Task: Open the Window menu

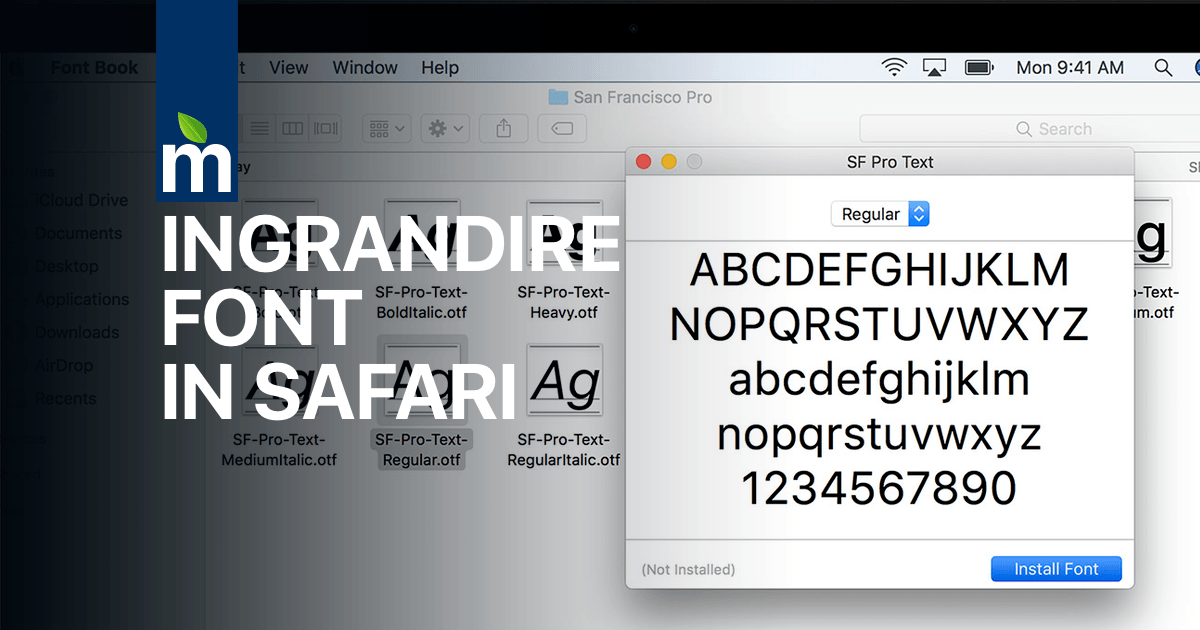Action: pyautogui.click(x=365, y=68)
